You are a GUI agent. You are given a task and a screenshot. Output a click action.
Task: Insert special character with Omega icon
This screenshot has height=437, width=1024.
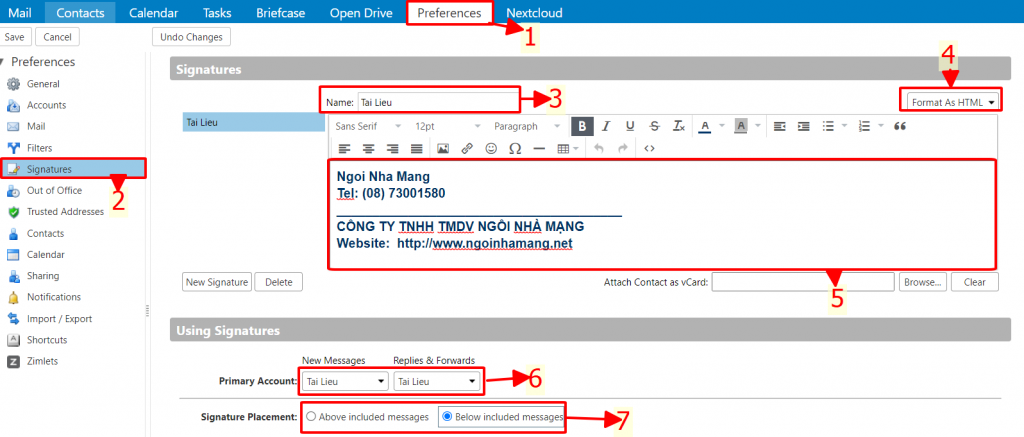point(515,148)
